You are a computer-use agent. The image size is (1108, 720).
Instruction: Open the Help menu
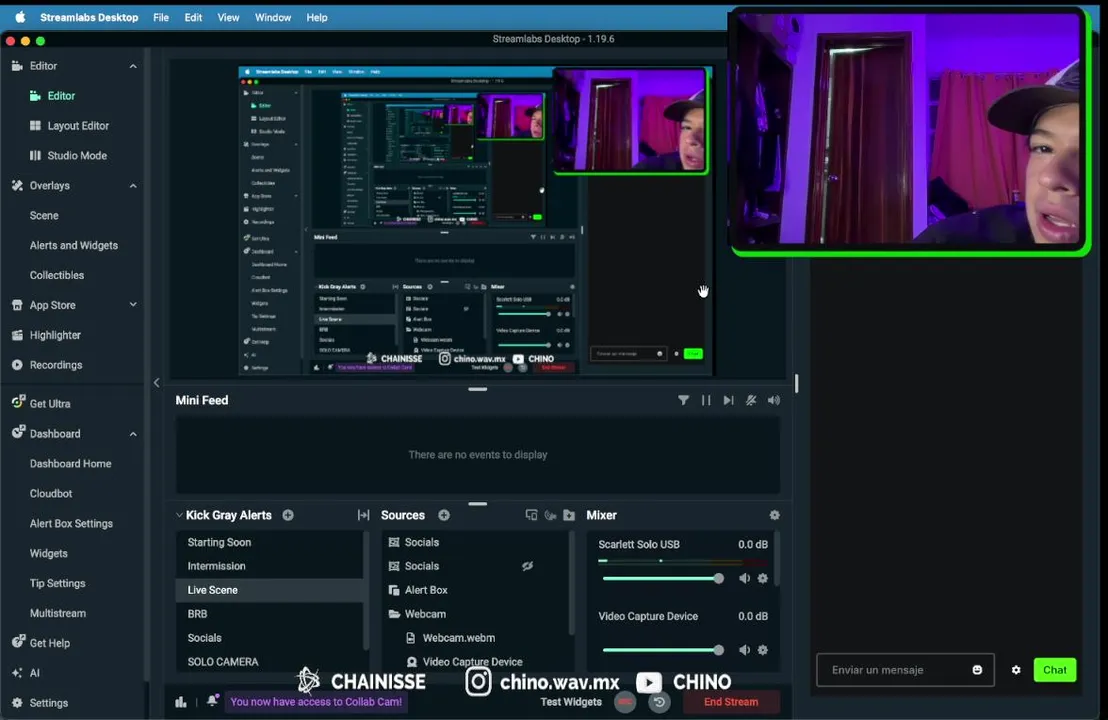317,18
